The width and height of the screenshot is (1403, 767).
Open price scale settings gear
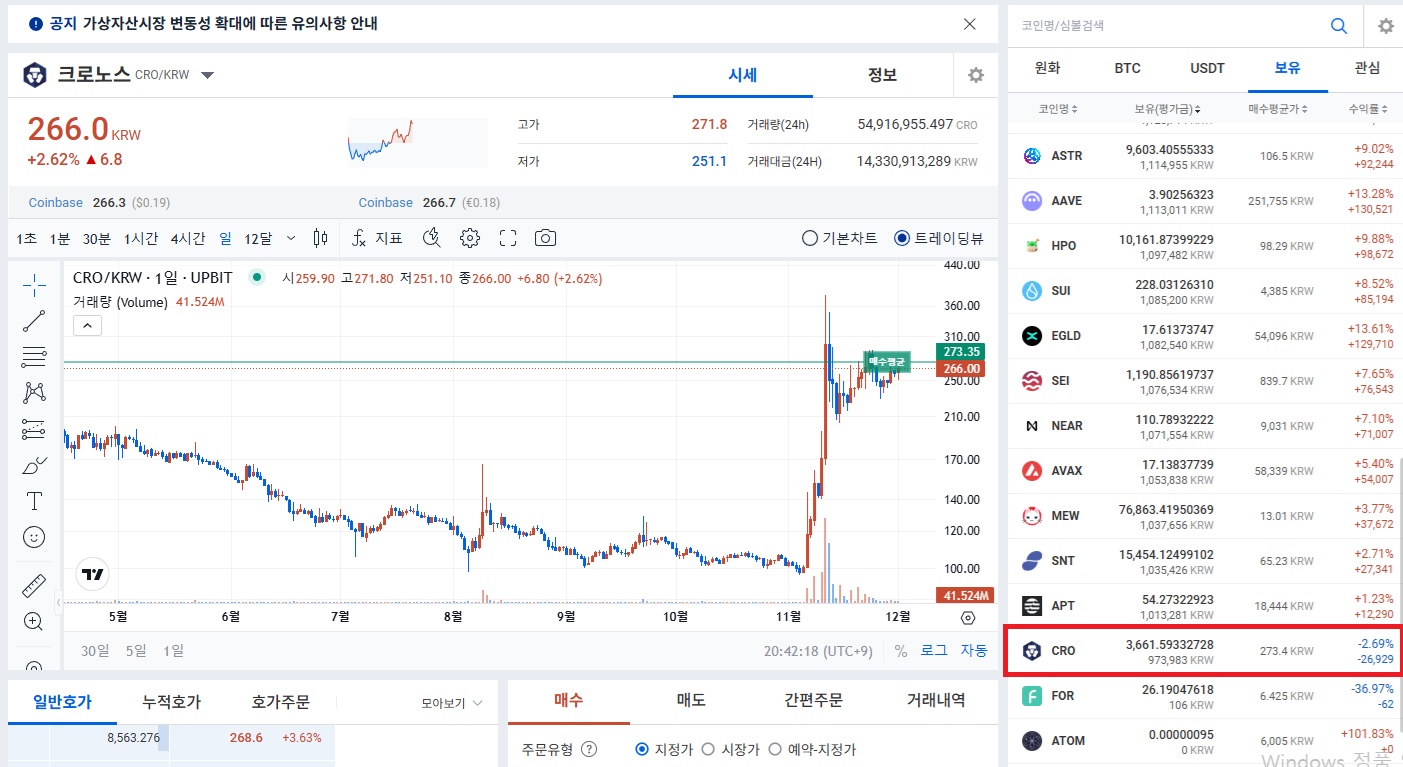[968, 618]
